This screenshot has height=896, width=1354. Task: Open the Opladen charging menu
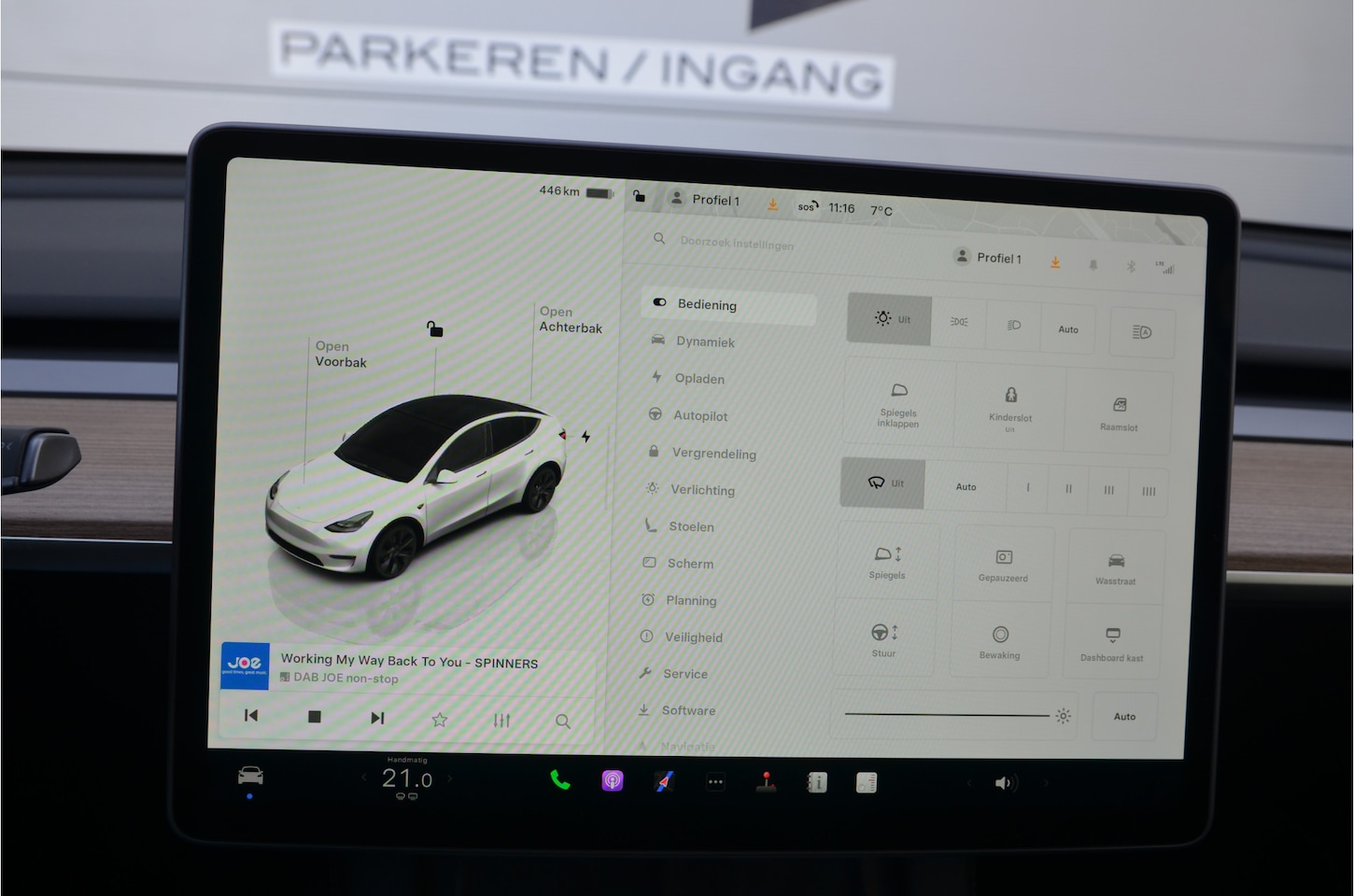pyautogui.click(x=698, y=378)
